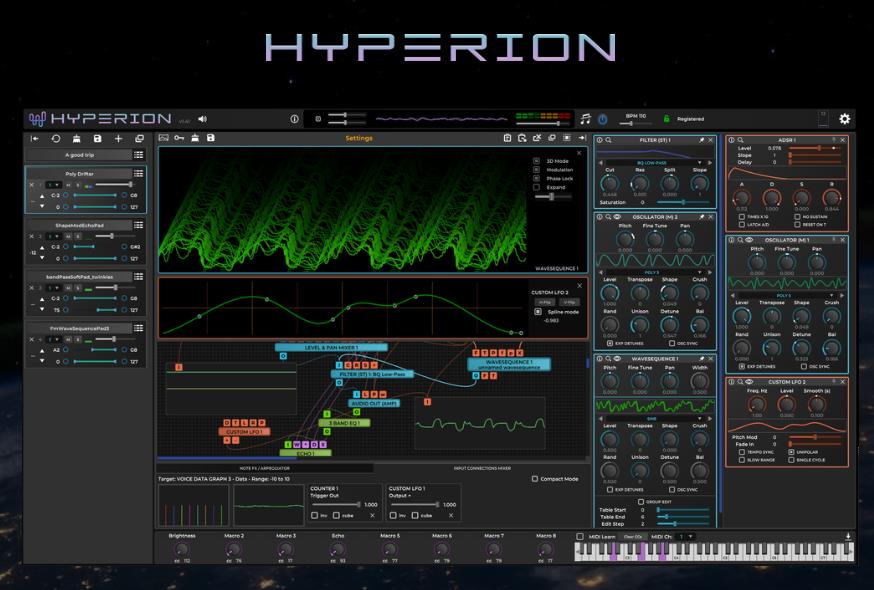Click the broom clear icon in the left toolbar
Viewport: 874px width, 590px height.
coord(76,138)
